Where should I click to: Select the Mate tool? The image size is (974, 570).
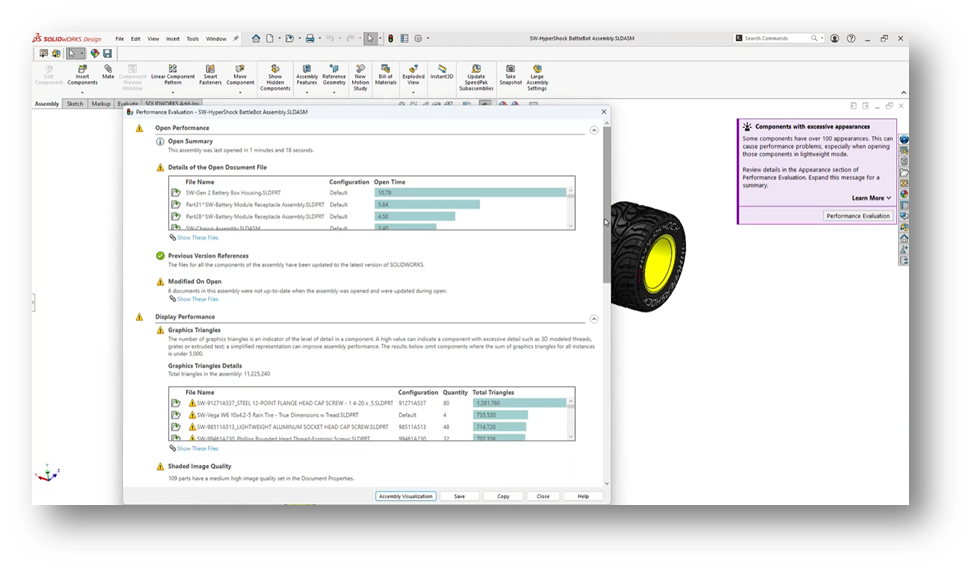pyautogui.click(x=108, y=72)
